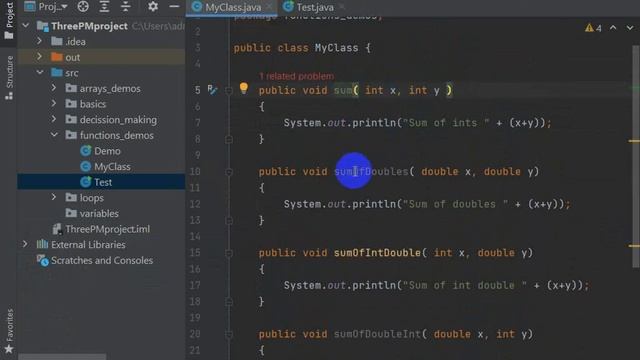Select the .idea folder icon
Screen dimensions: 640x360
pos(57,41)
